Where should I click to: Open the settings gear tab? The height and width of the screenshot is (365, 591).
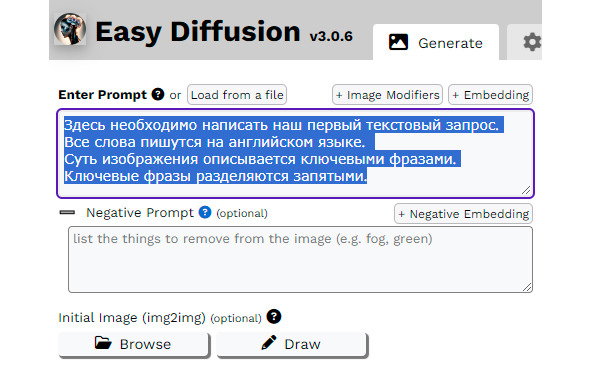click(532, 42)
